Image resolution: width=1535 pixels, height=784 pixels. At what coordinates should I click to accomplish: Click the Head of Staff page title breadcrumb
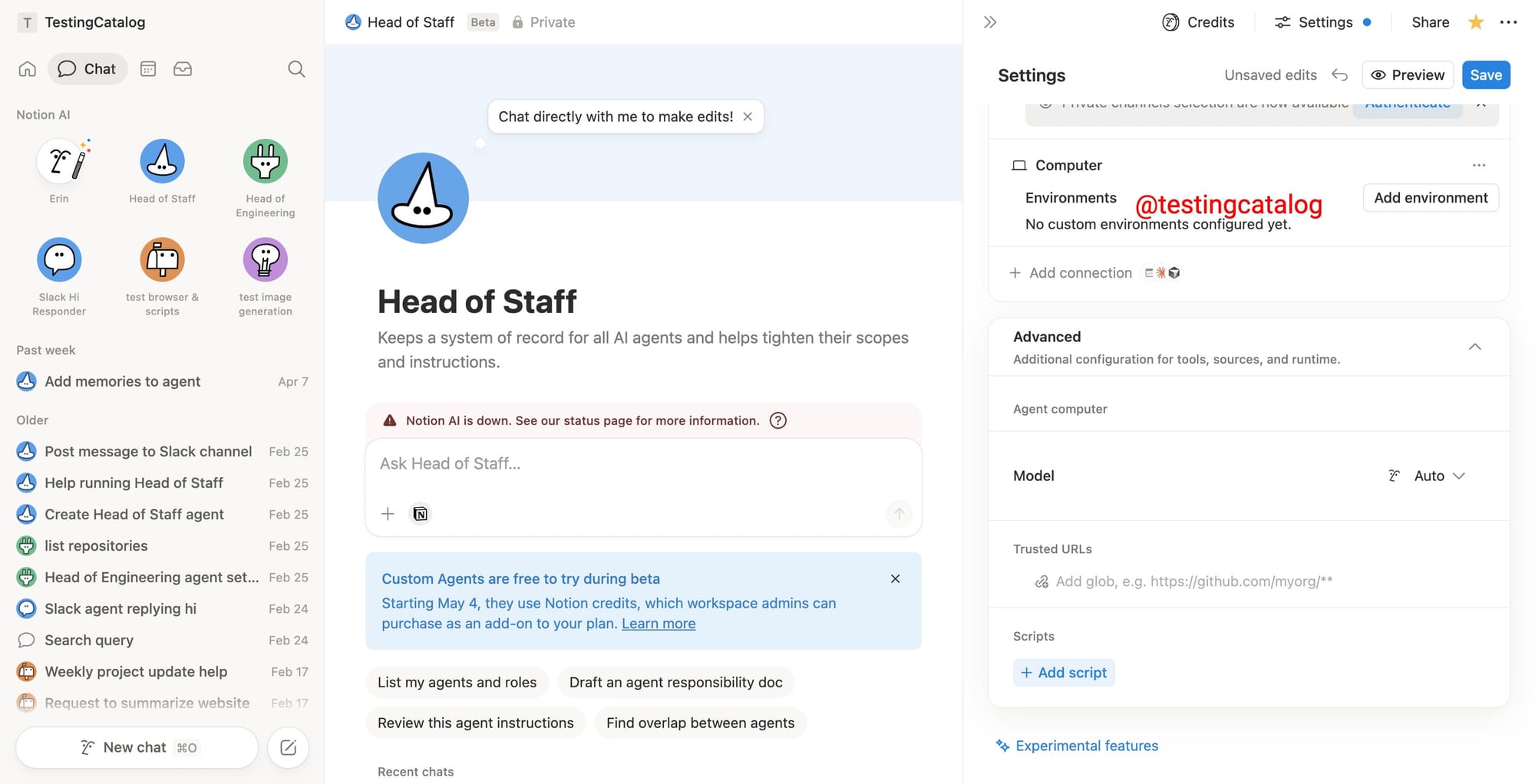400,22
